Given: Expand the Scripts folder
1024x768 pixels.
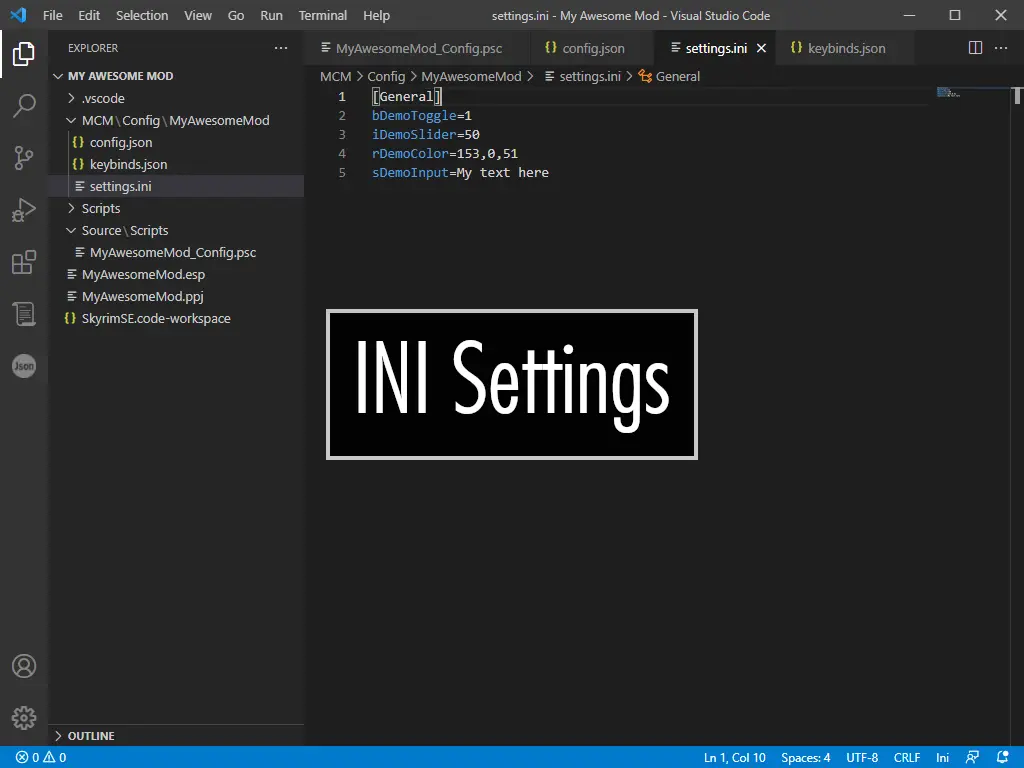Looking at the screenshot, I should coord(100,208).
